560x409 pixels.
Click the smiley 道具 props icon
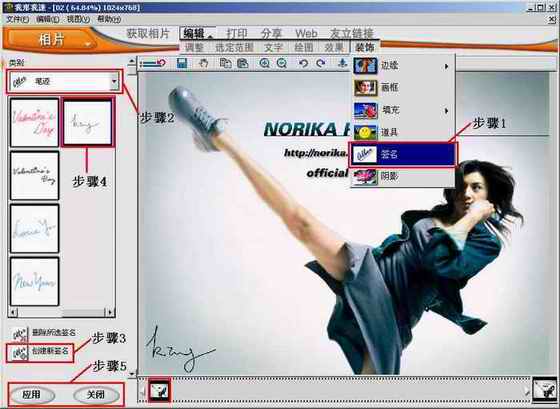tap(365, 133)
